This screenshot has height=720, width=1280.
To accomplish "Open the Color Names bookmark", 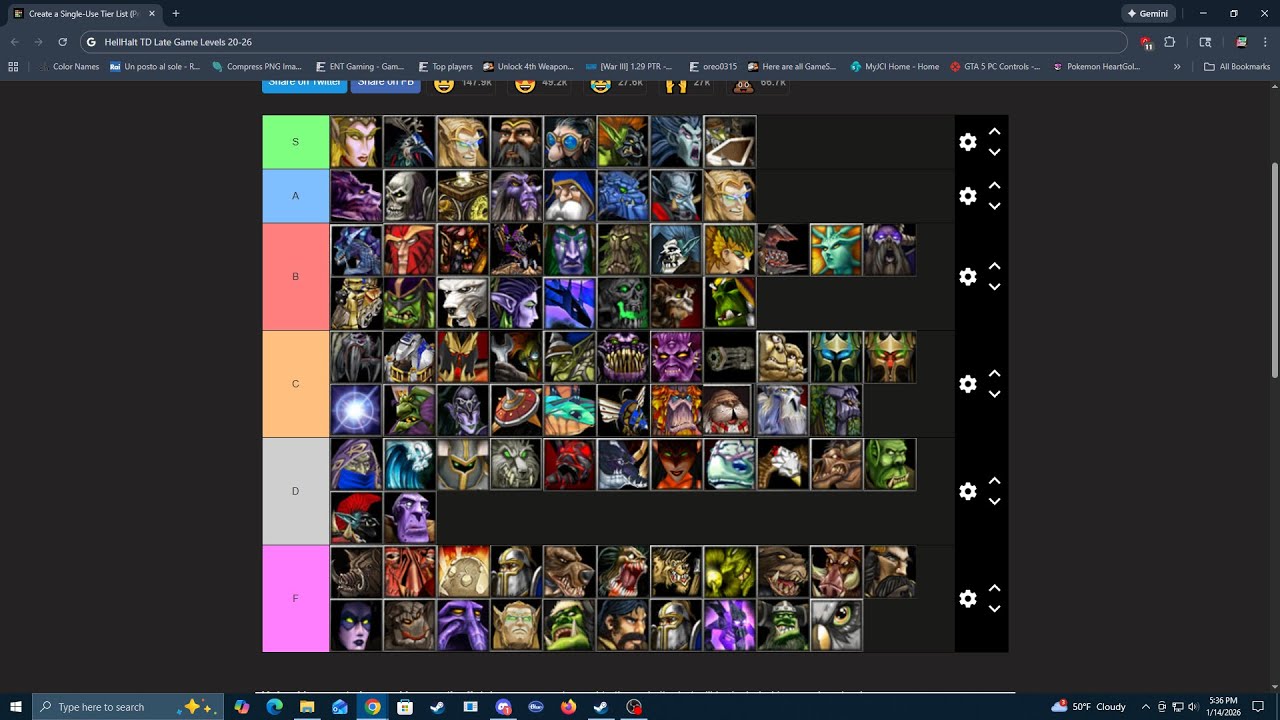I will [68, 67].
